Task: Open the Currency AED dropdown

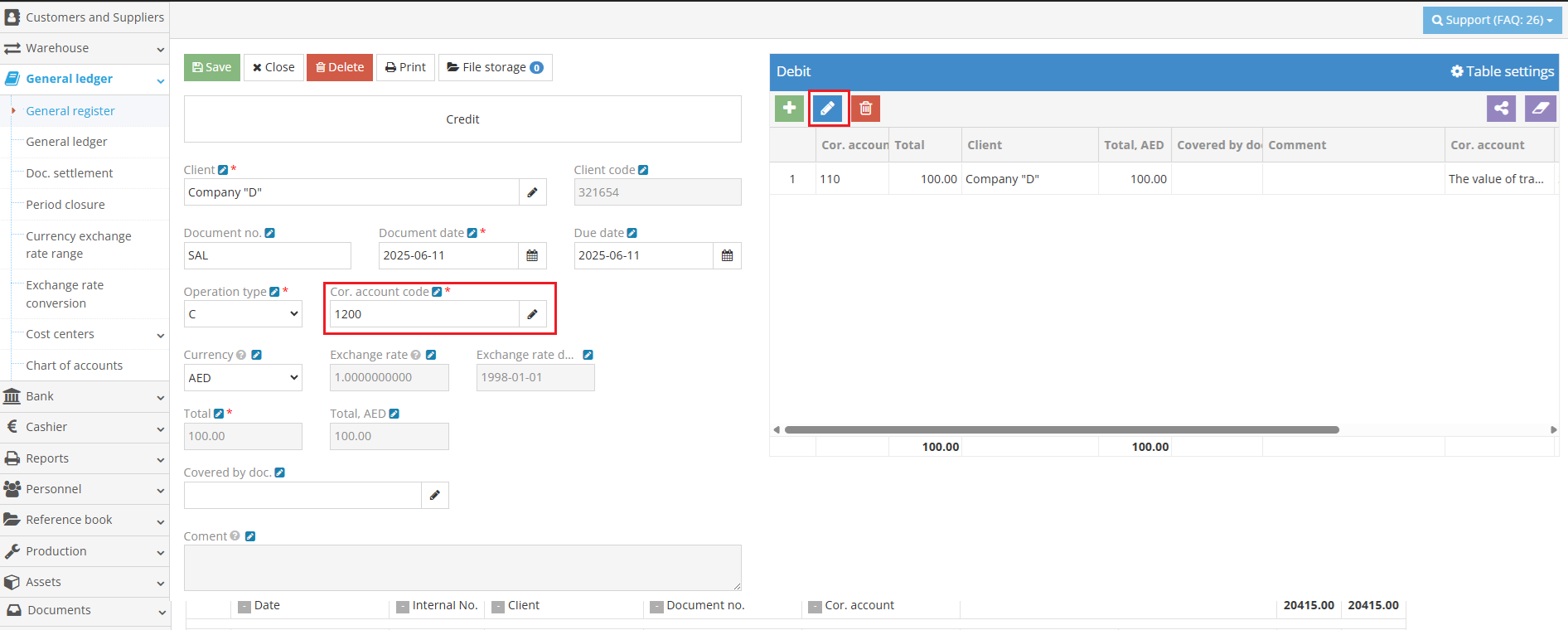Action: pyautogui.click(x=243, y=378)
